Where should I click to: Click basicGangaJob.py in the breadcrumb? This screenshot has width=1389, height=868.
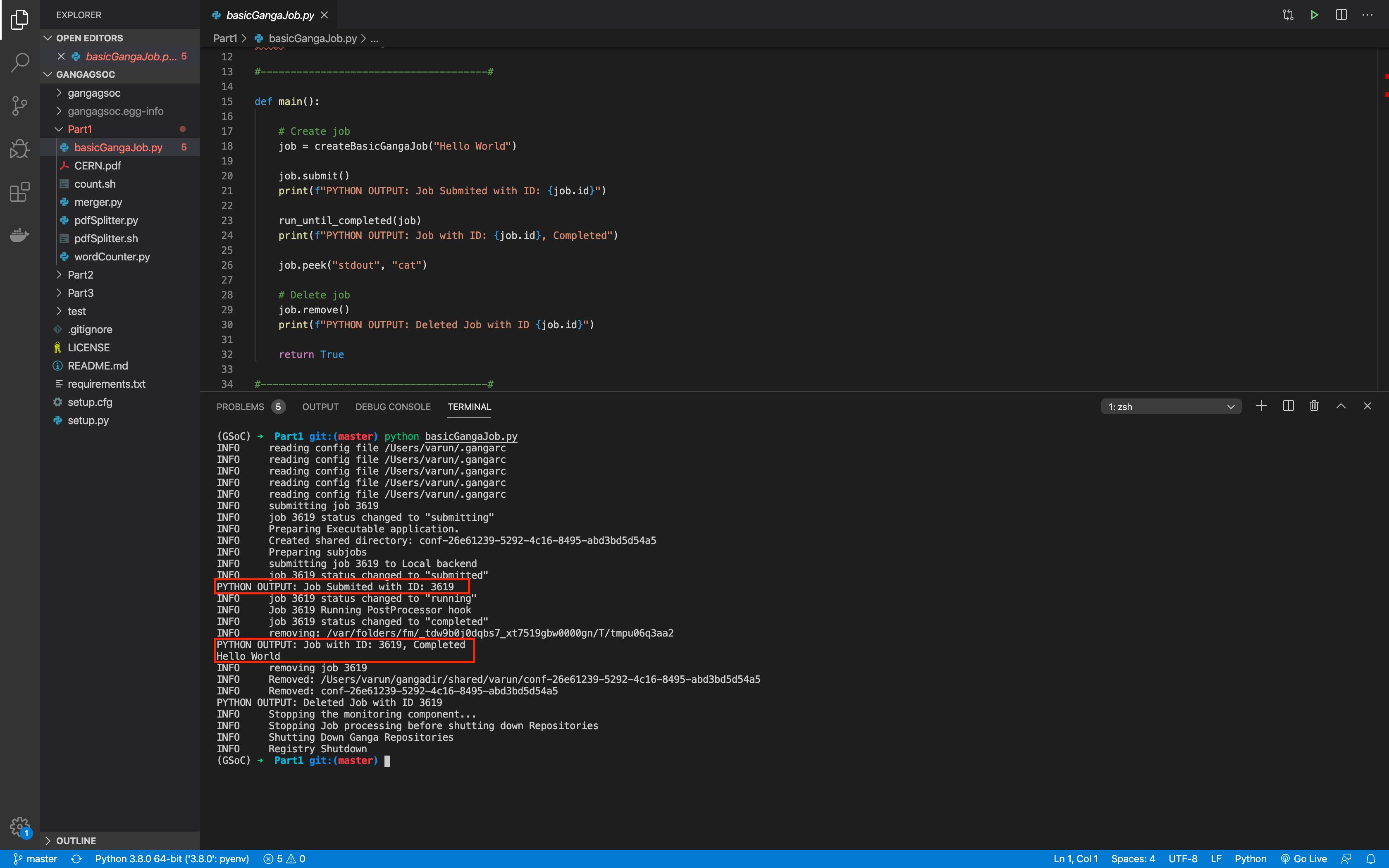click(312, 38)
